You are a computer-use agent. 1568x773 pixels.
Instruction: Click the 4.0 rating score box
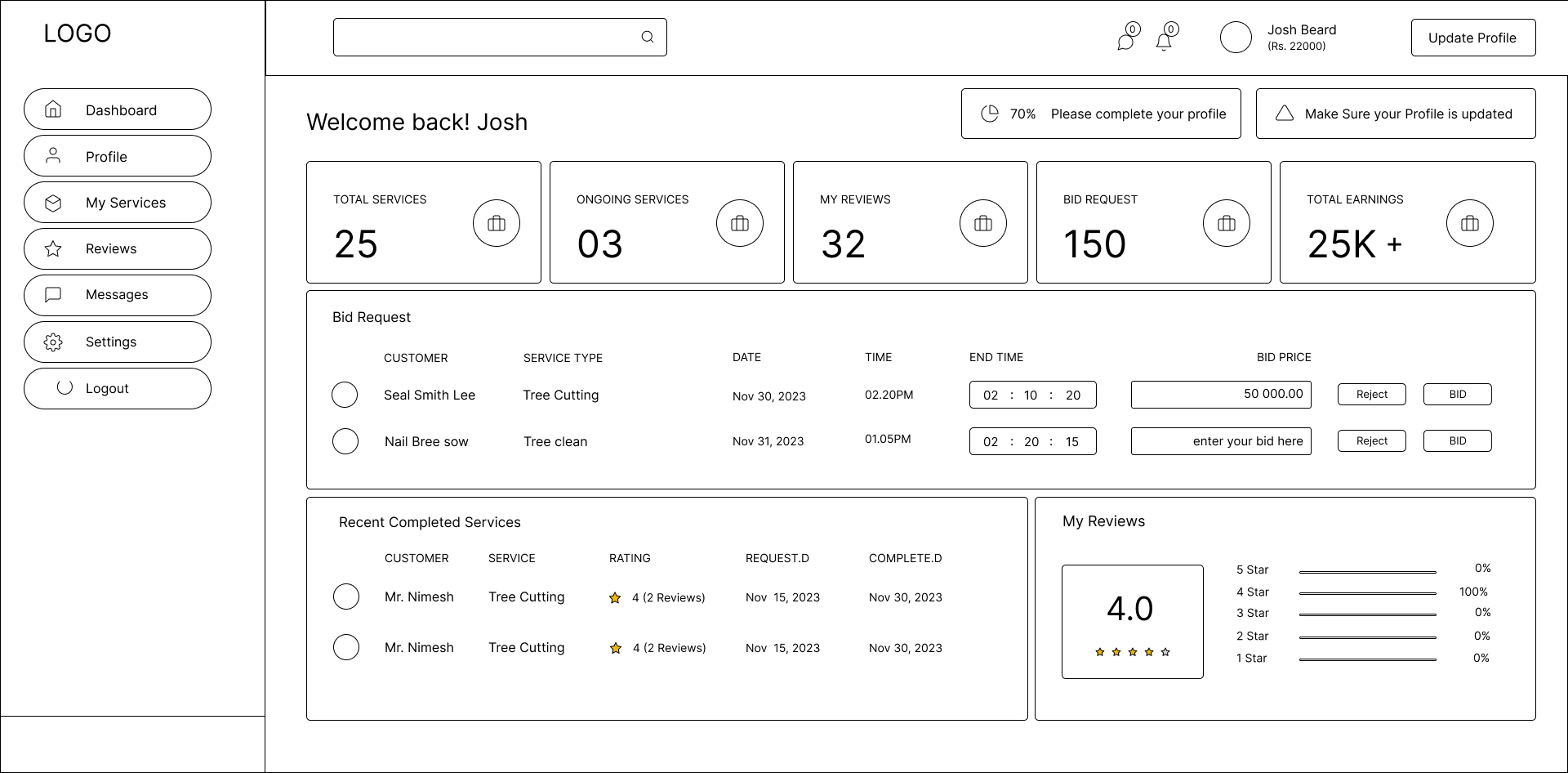(1133, 622)
